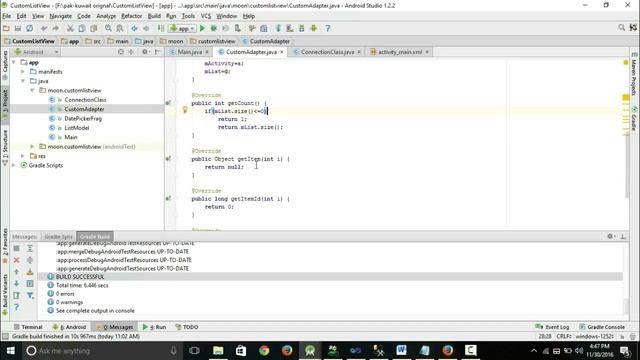Screen dimensions: 640x360
Task: Click the Redo arrow icon
Action: pos(56,28)
